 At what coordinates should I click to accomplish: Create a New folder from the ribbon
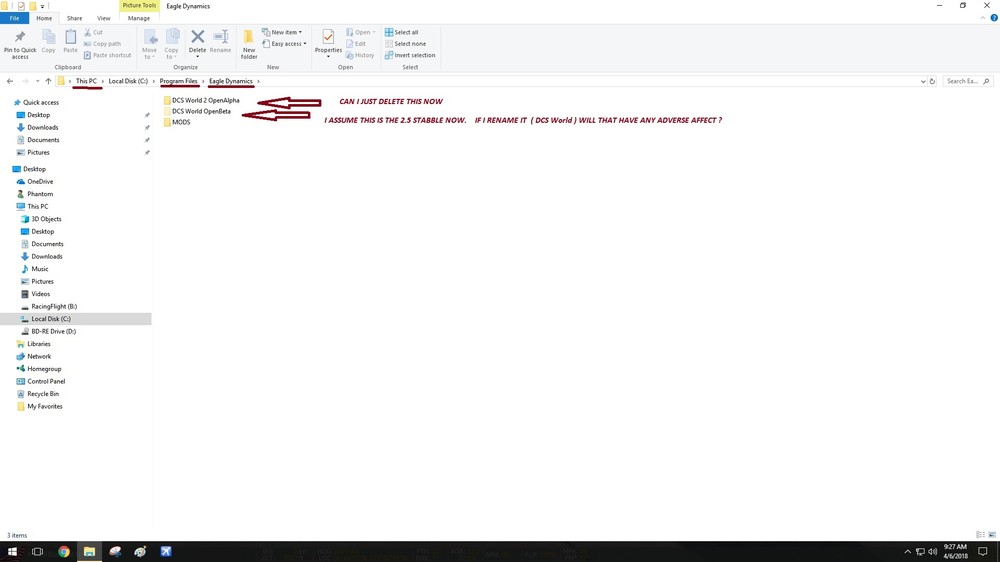tap(249, 44)
